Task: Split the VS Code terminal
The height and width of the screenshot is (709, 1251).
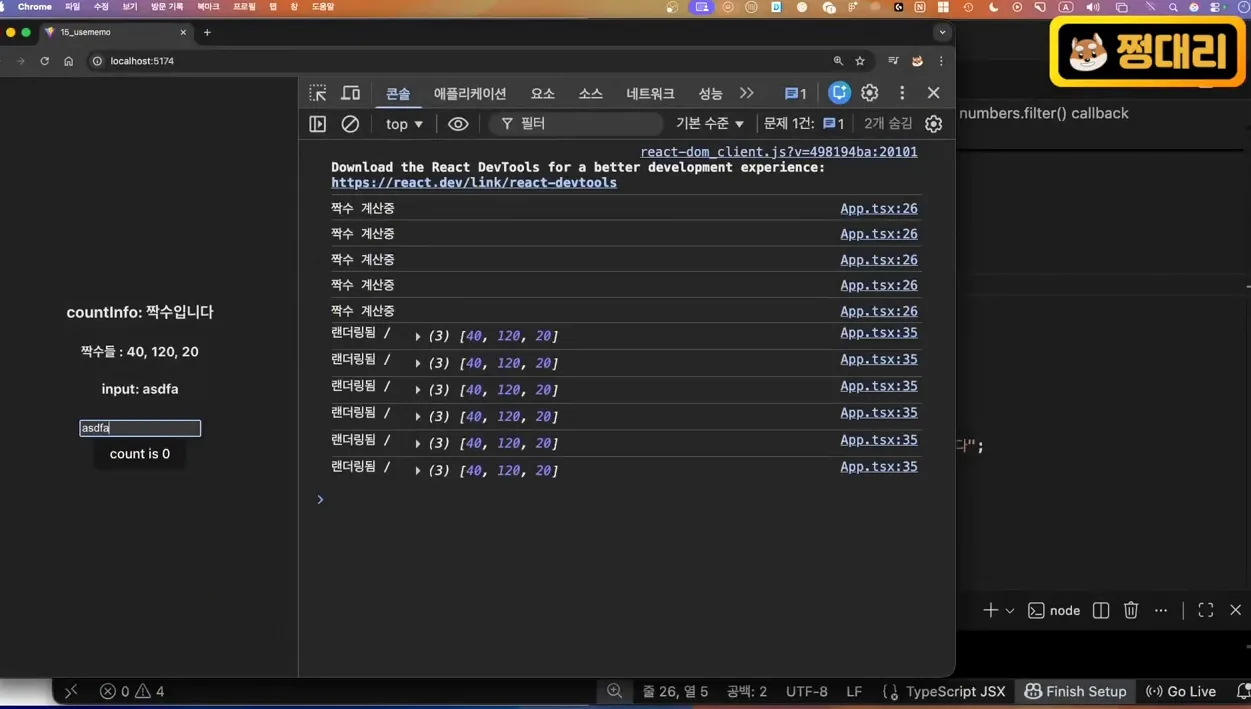Action: coord(1101,610)
